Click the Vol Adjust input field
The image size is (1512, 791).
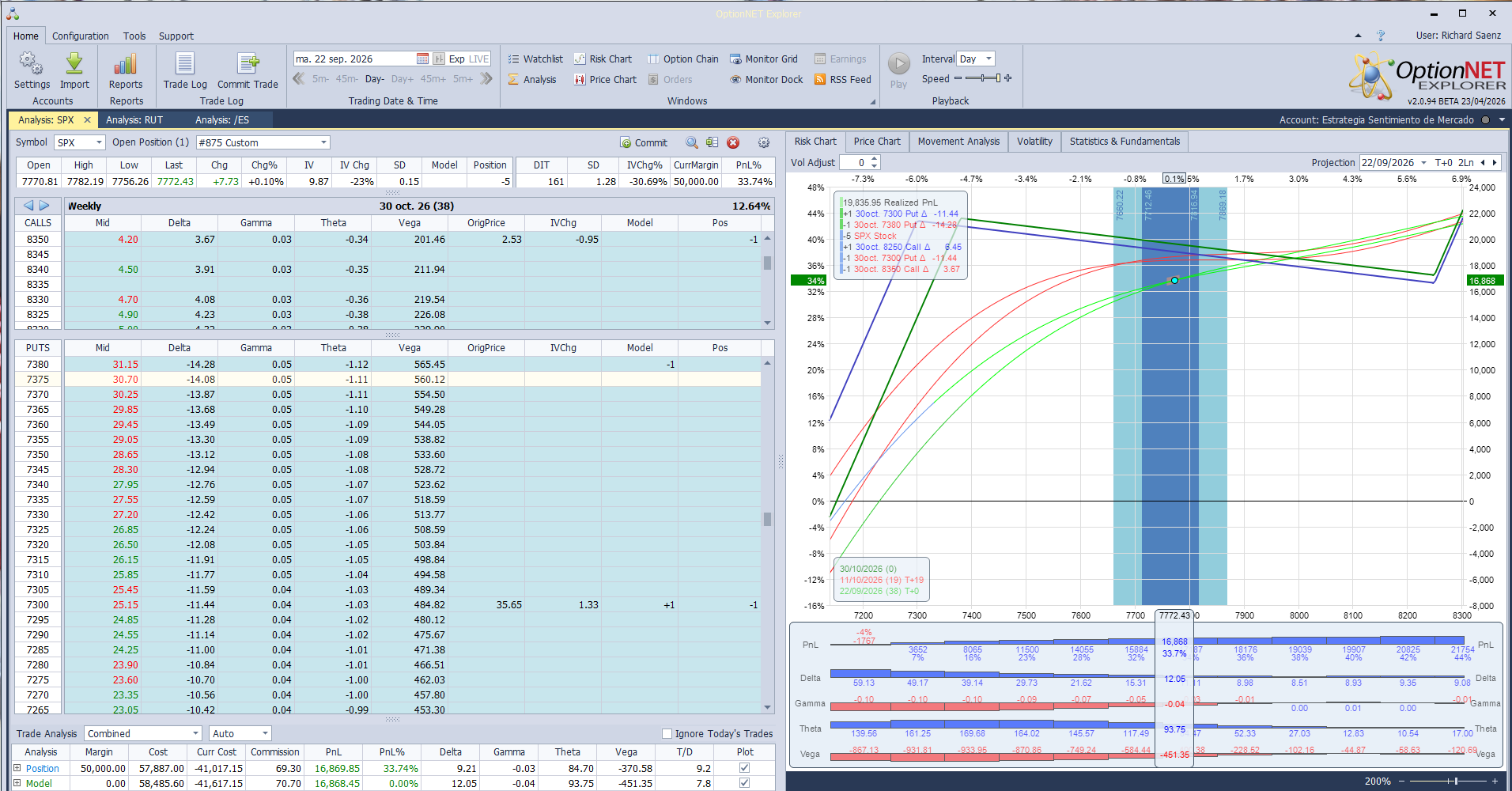[854, 162]
